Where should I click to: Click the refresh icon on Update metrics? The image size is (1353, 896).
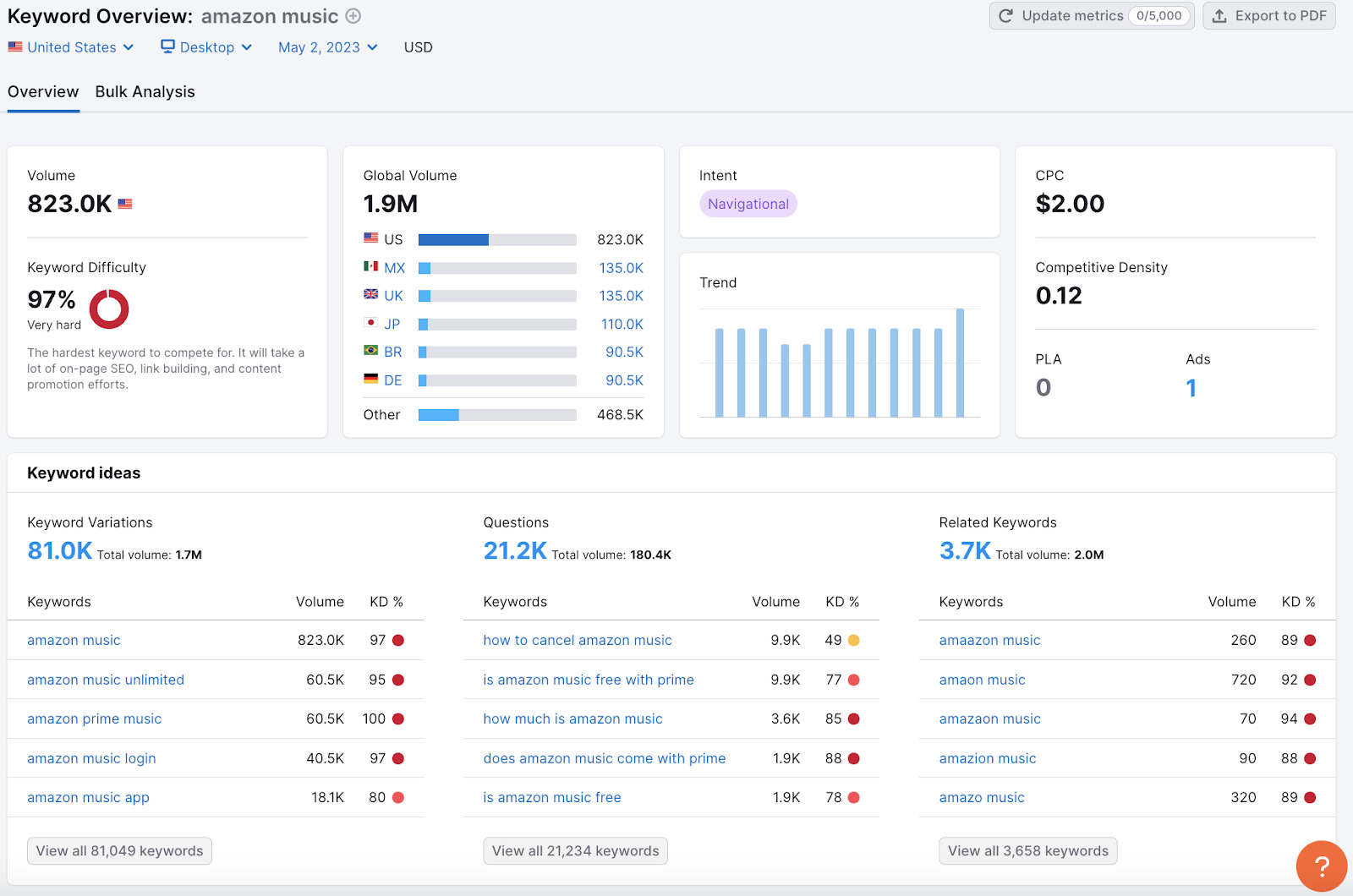tap(1005, 15)
